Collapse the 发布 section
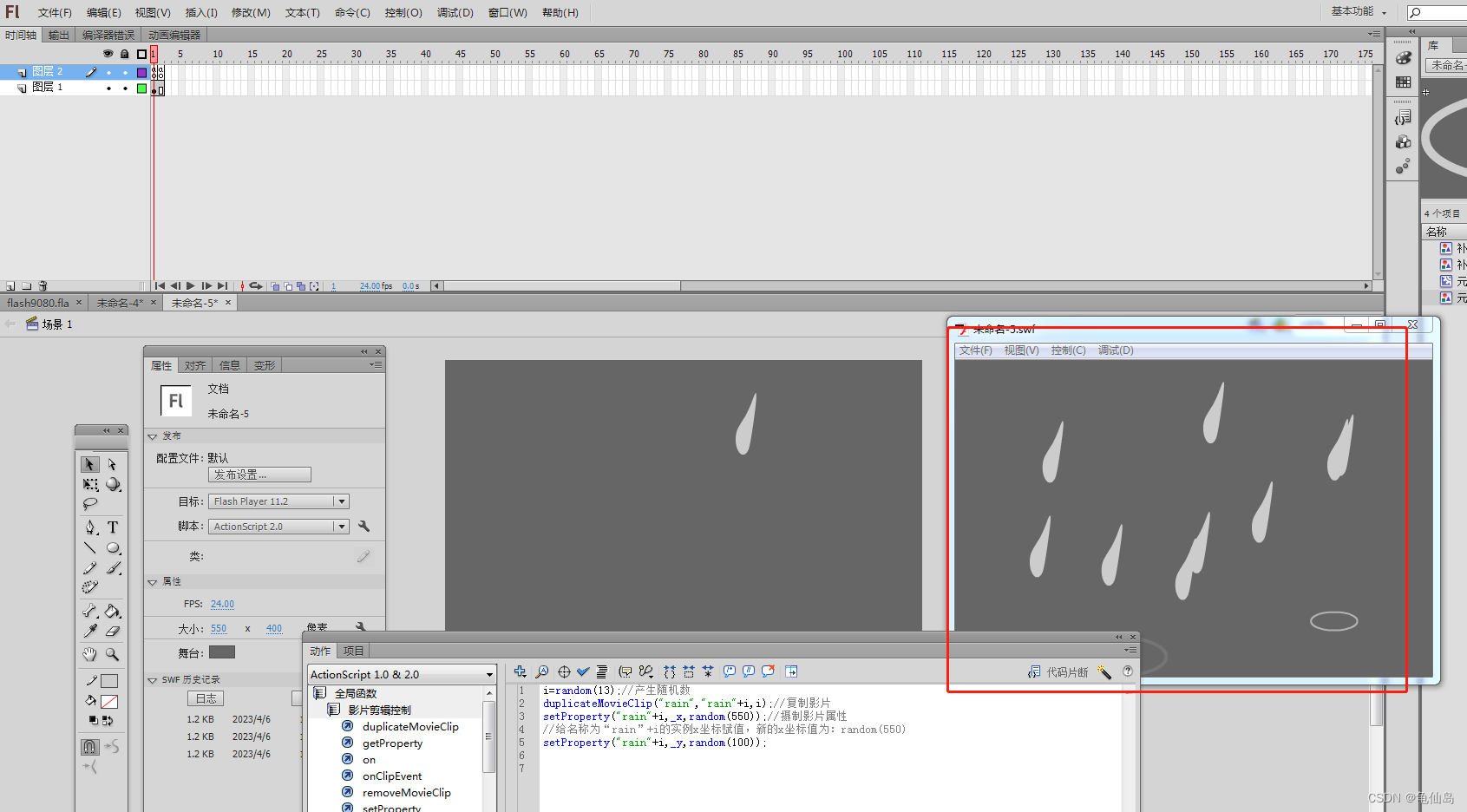Image resolution: width=1467 pixels, height=812 pixels. 153,436
